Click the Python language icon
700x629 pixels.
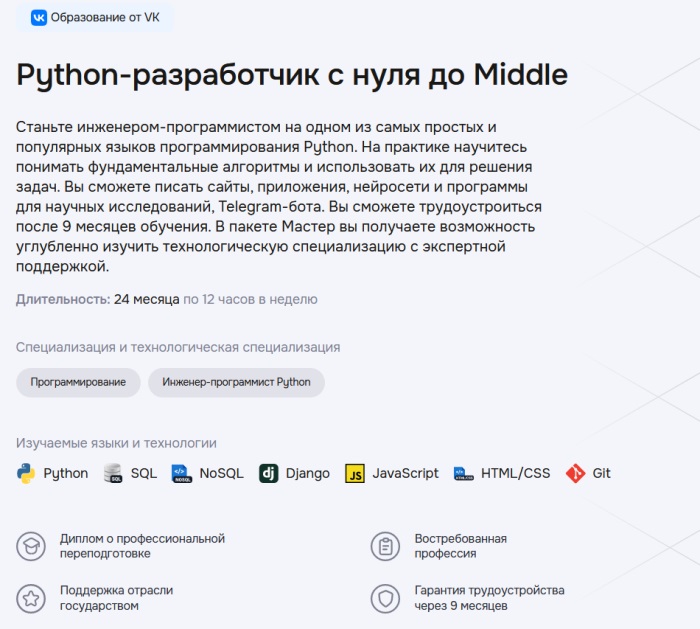tap(26, 474)
